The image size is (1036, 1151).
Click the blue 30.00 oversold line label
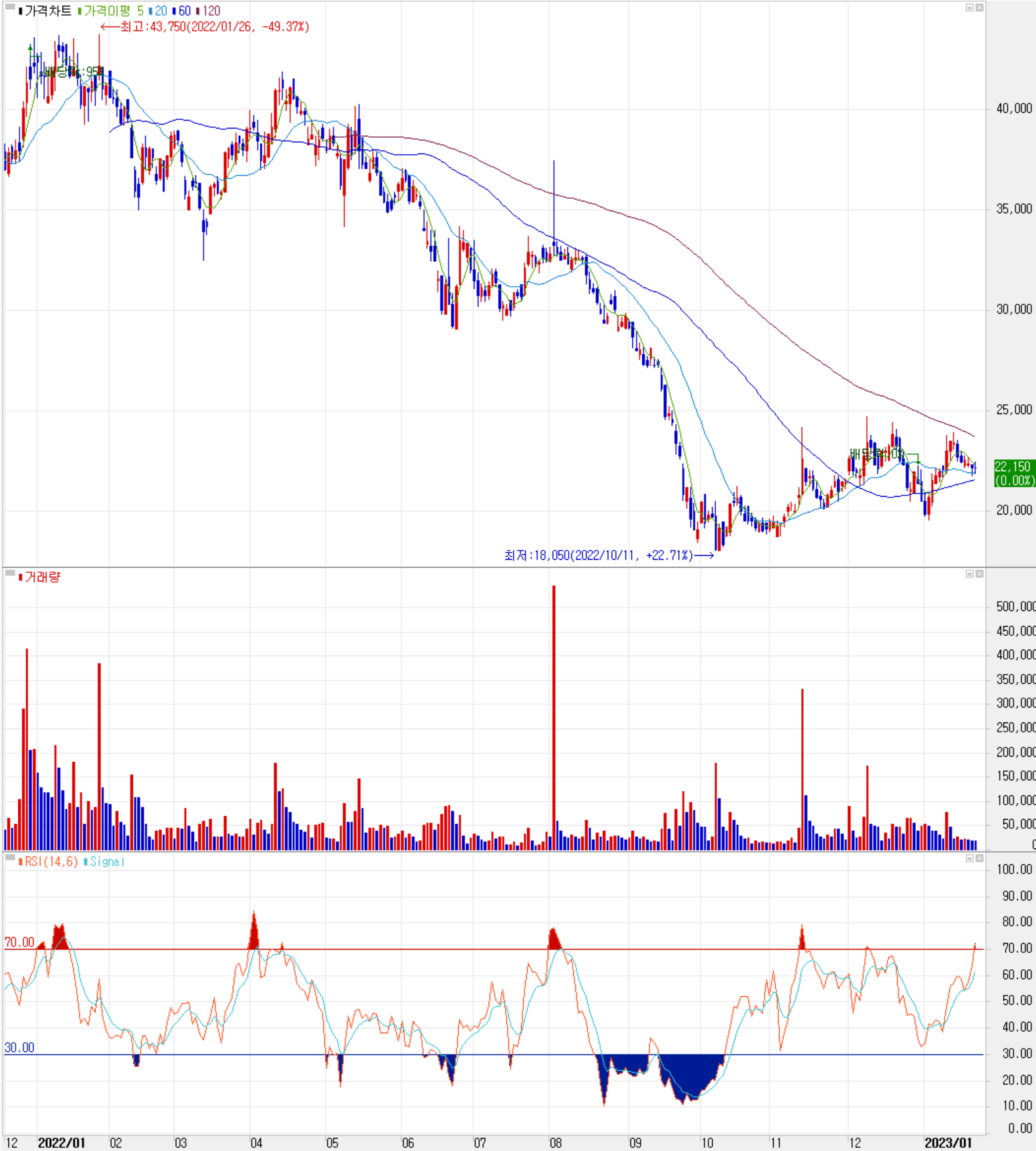tap(19, 1047)
